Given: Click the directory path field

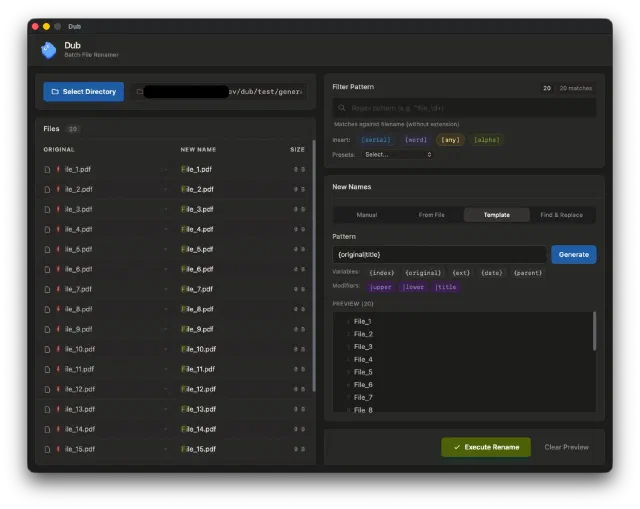Looking at the screenshot, I should point(220,92).
